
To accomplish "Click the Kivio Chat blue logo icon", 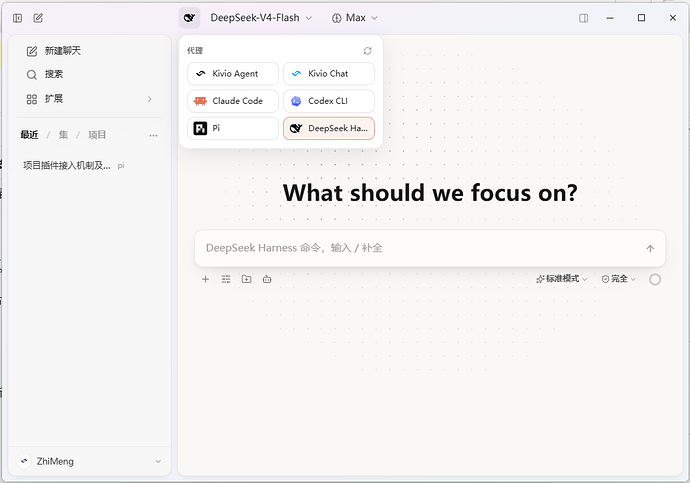I will [x=297, y=74].
